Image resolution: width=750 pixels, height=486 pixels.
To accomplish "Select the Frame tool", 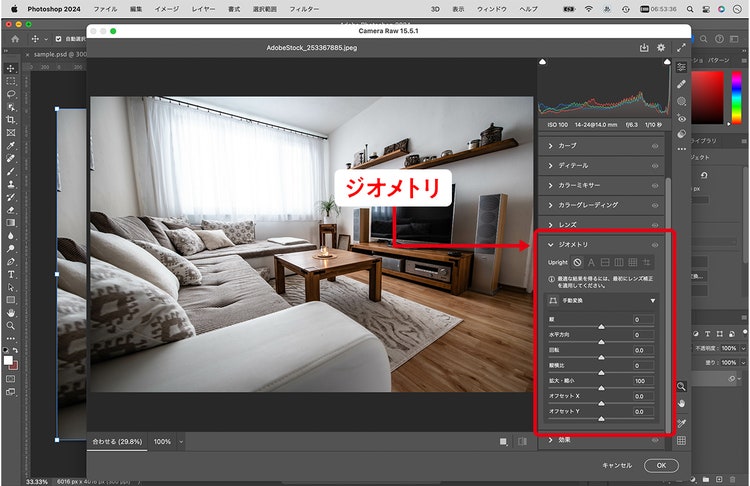I will tap(11, 133).
